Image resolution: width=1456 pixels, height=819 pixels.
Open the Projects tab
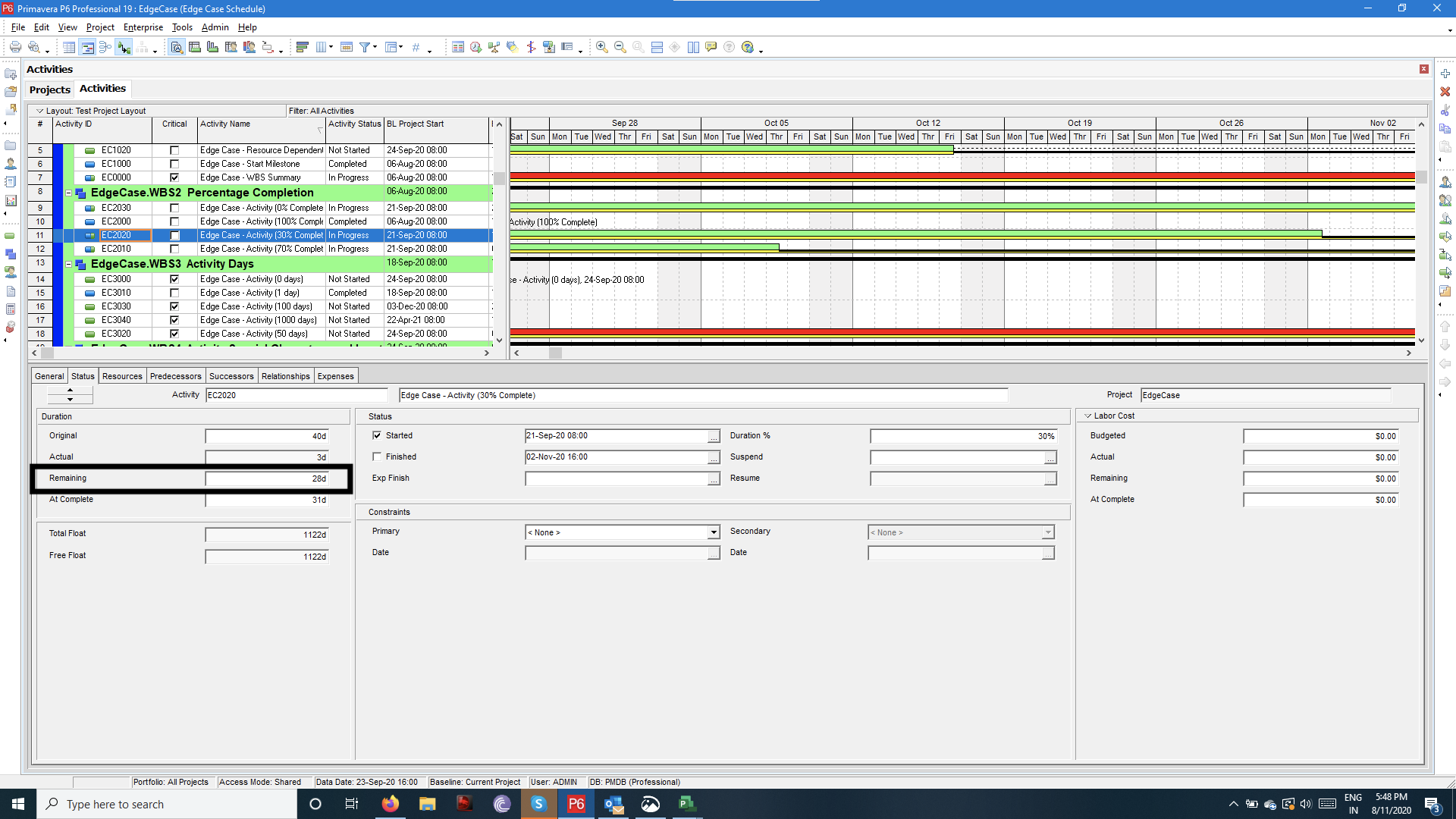tap(50, 89)
